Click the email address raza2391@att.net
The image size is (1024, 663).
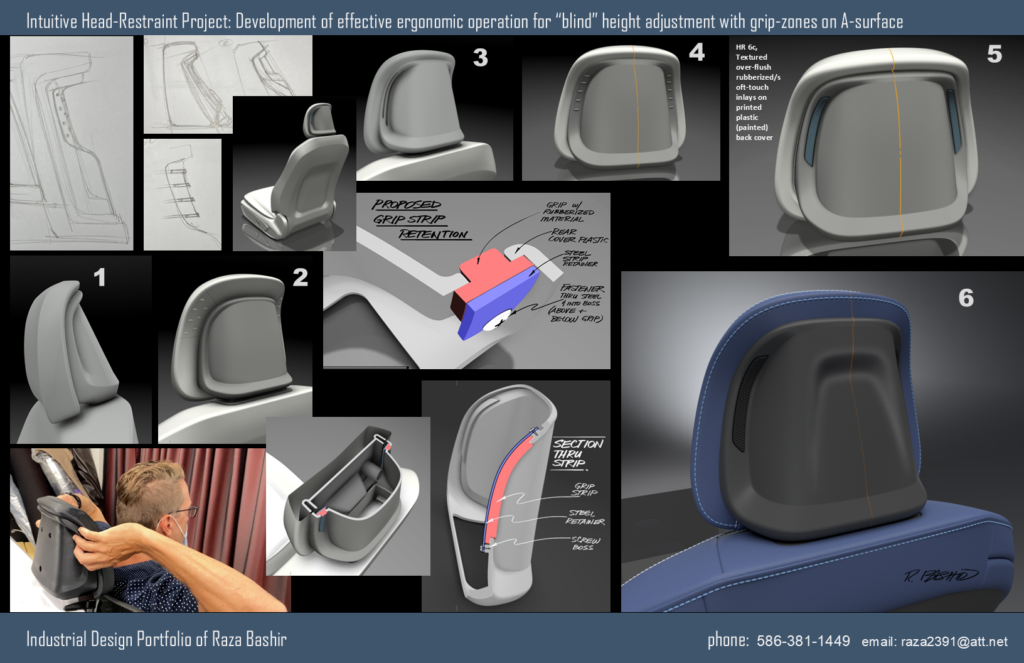pos(951,641)
